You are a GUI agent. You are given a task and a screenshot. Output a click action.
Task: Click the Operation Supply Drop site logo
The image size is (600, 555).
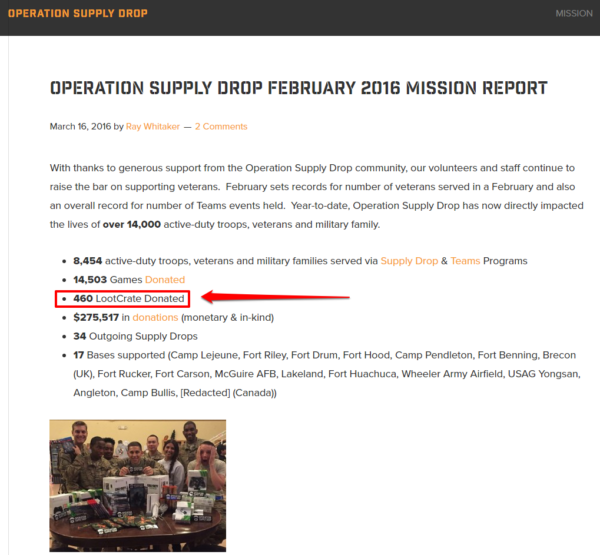click(x=78, y=13)
